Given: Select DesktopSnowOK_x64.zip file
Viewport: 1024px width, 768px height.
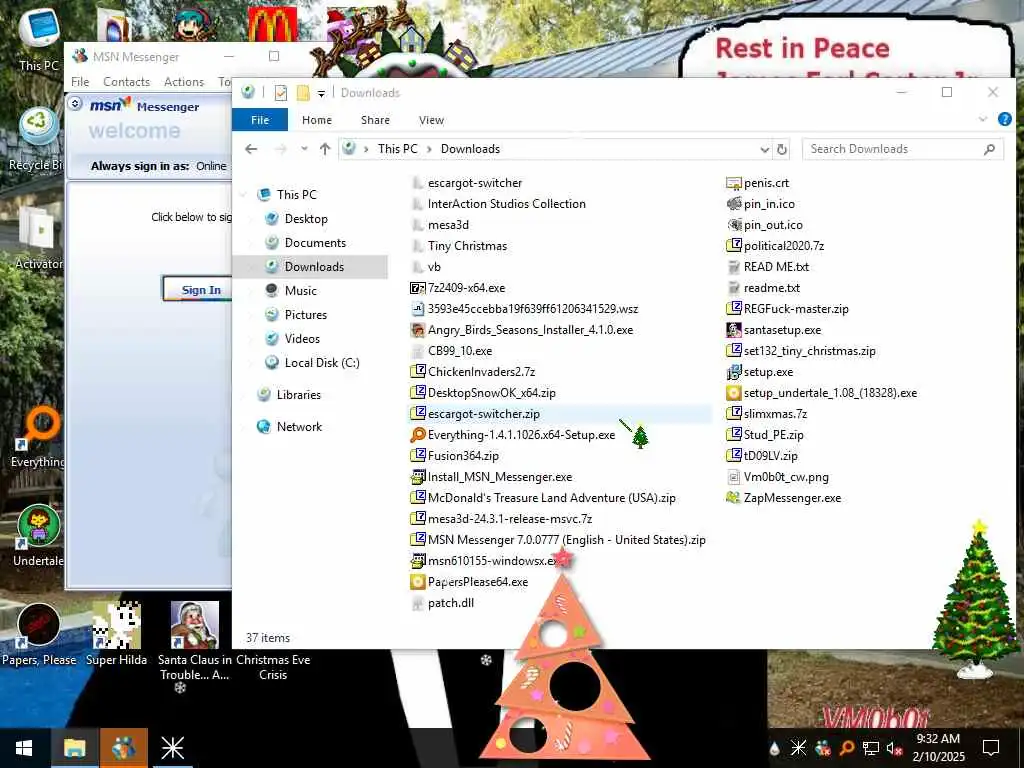Looking at the screenshot, I should [483, 392].
